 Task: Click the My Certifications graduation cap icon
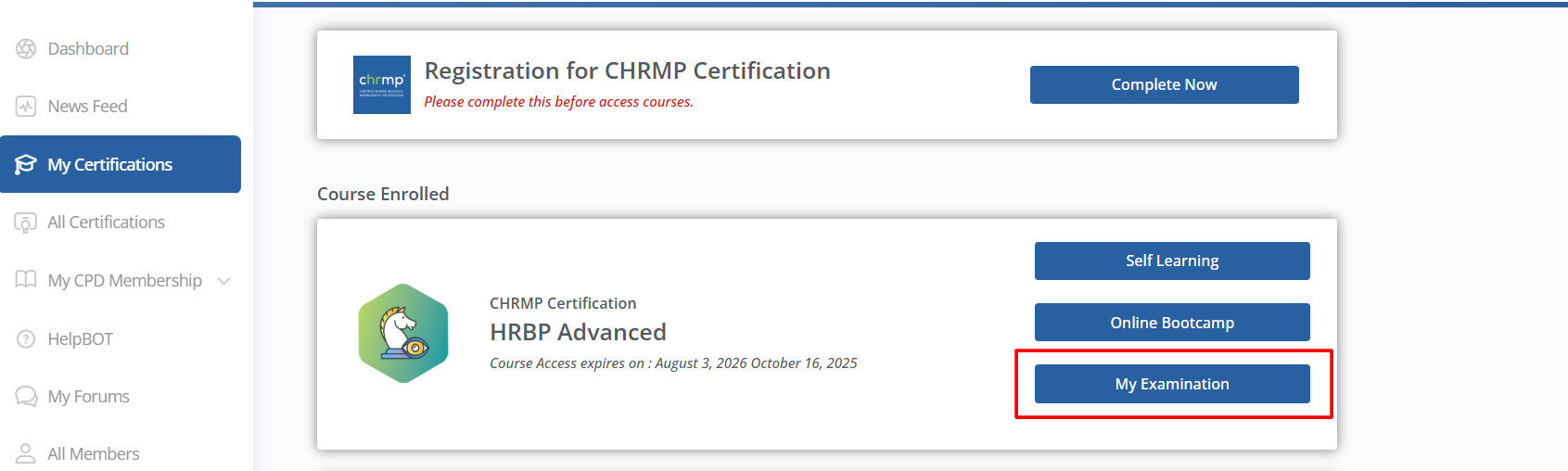(26, 165)
